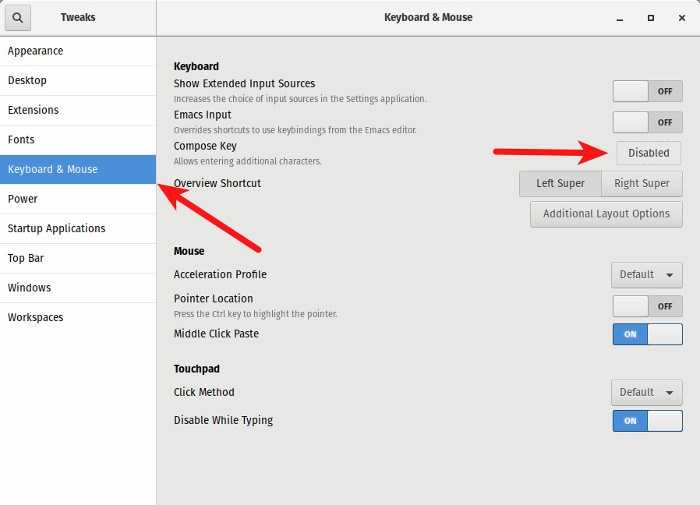
Task: Open Additional Layout Options
Action: pyautogui.click(x=606, y=214)
